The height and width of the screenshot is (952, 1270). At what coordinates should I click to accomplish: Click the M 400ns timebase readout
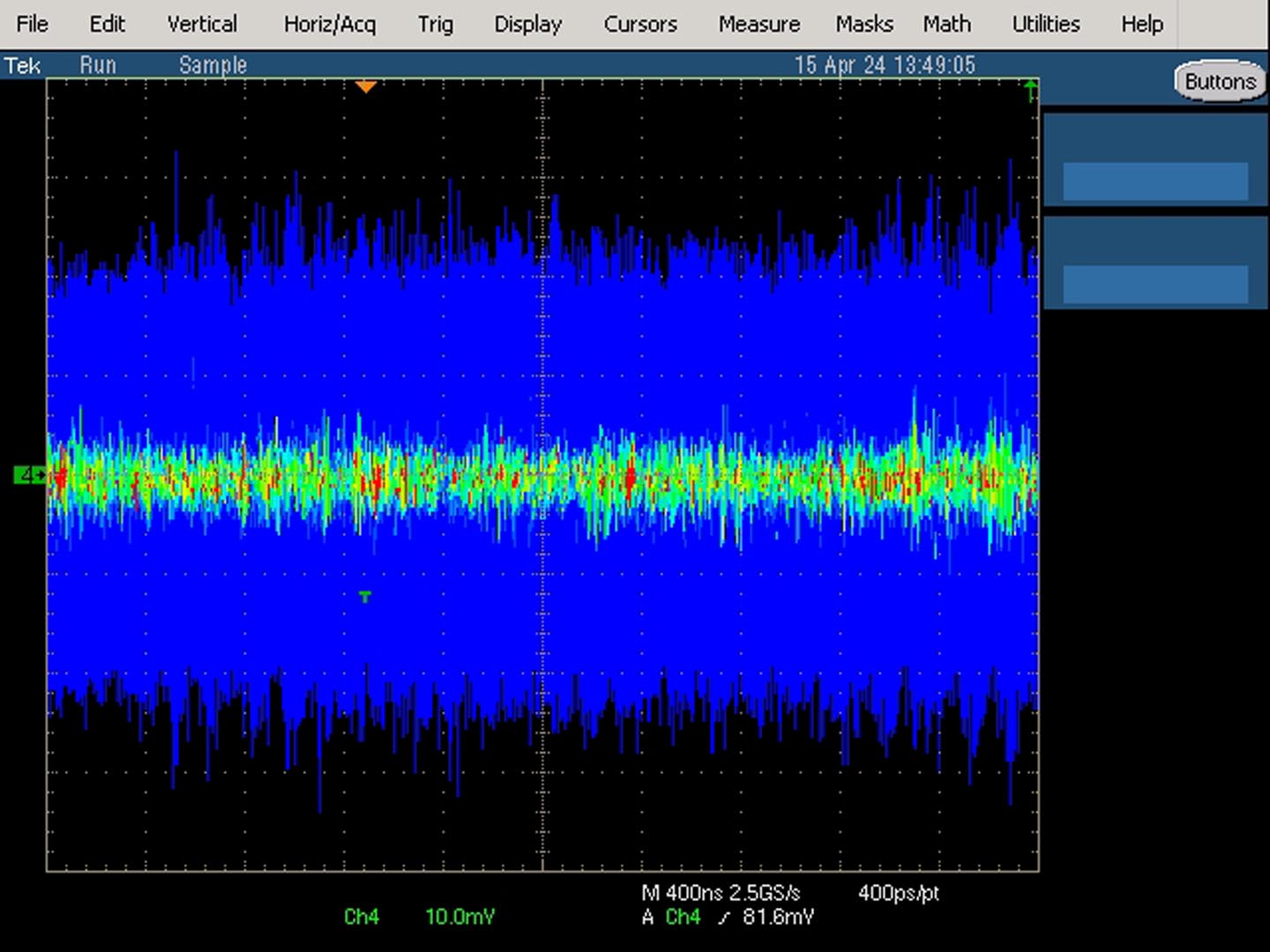coord(682,893)
